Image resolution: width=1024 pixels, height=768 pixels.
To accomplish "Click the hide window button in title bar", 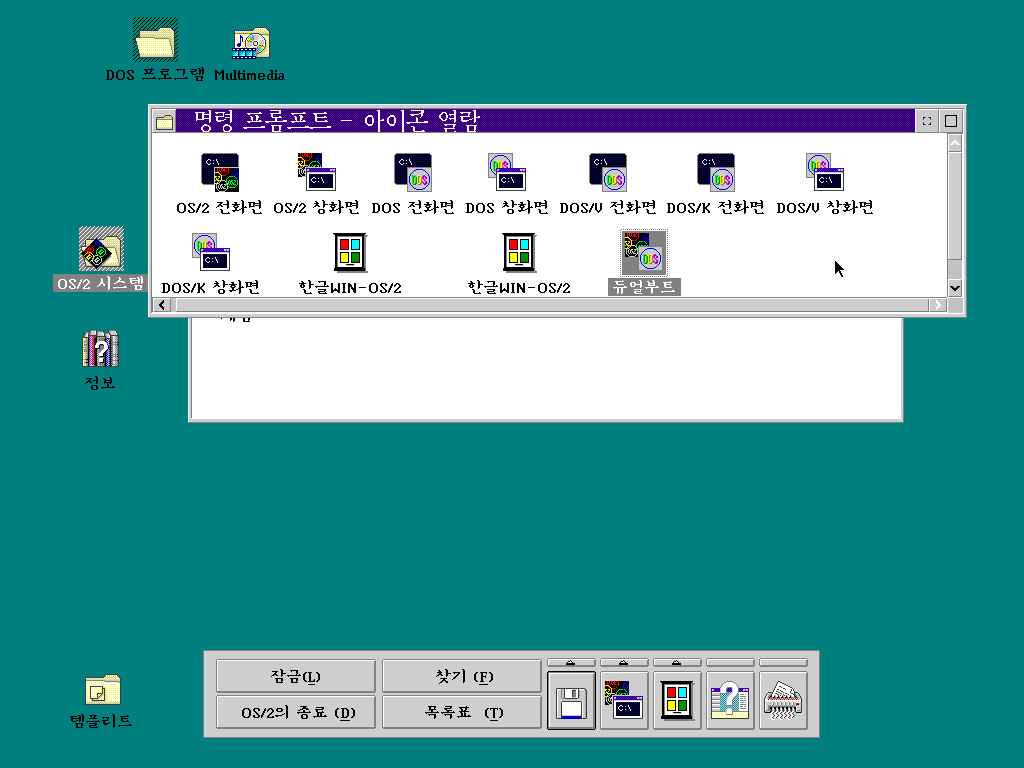I will pyautogui.click(x=927, y=121).
